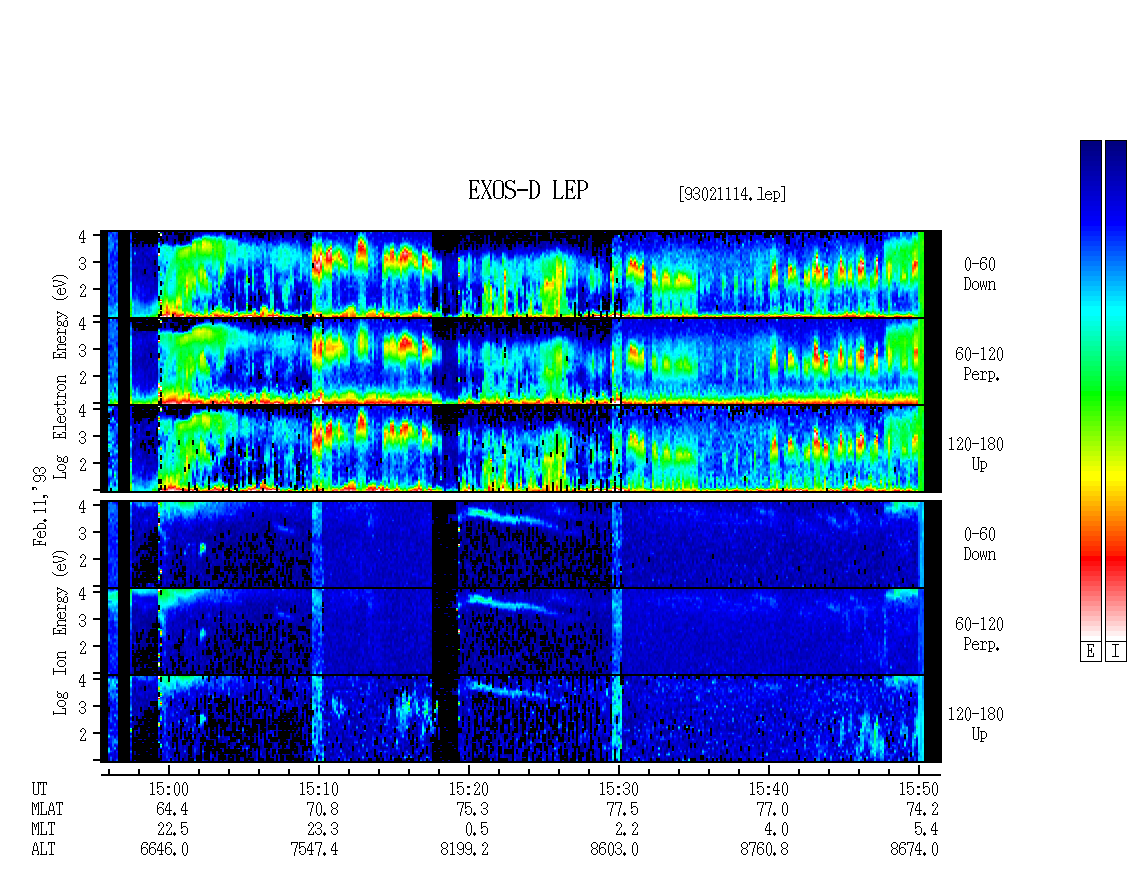Click the MLT value 4.0
Viewport: 1130px width, 875px height.
pos(776,830)
